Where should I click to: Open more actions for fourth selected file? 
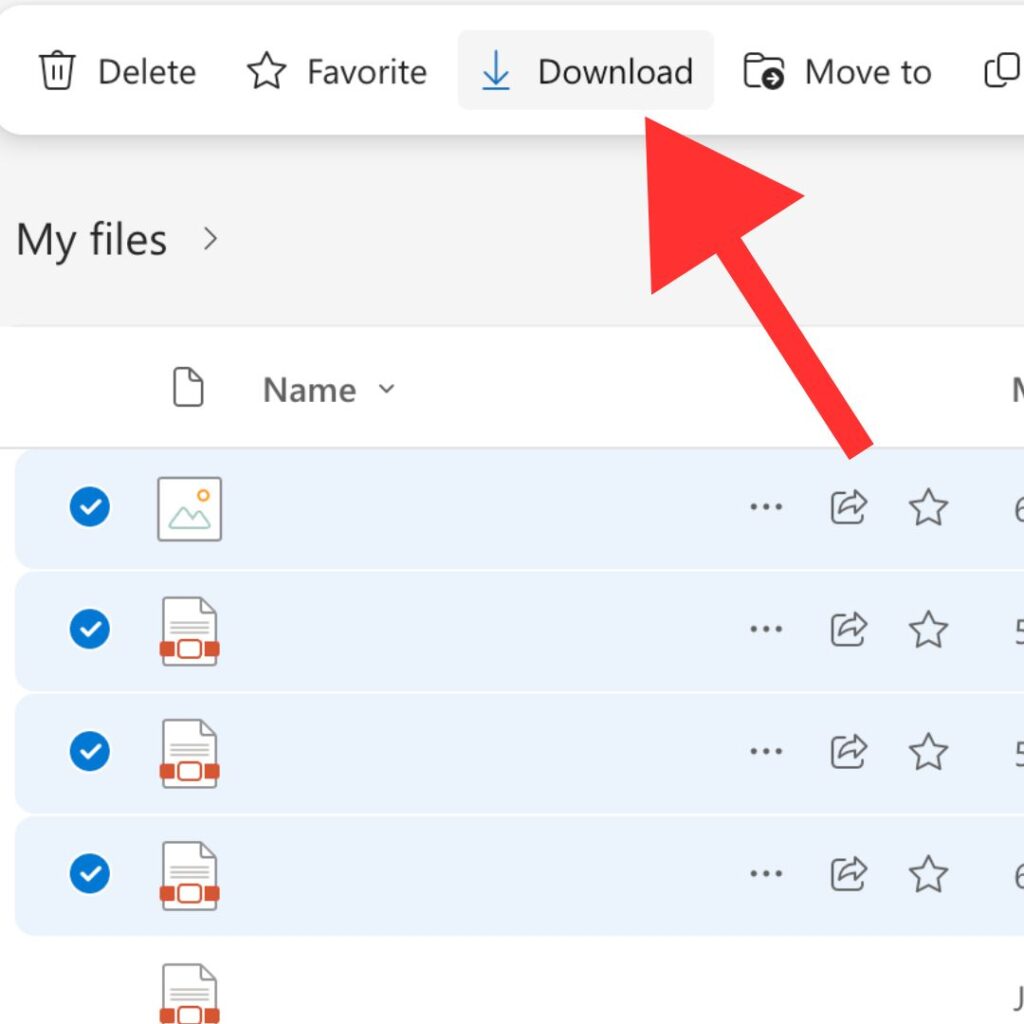point(766,875)
